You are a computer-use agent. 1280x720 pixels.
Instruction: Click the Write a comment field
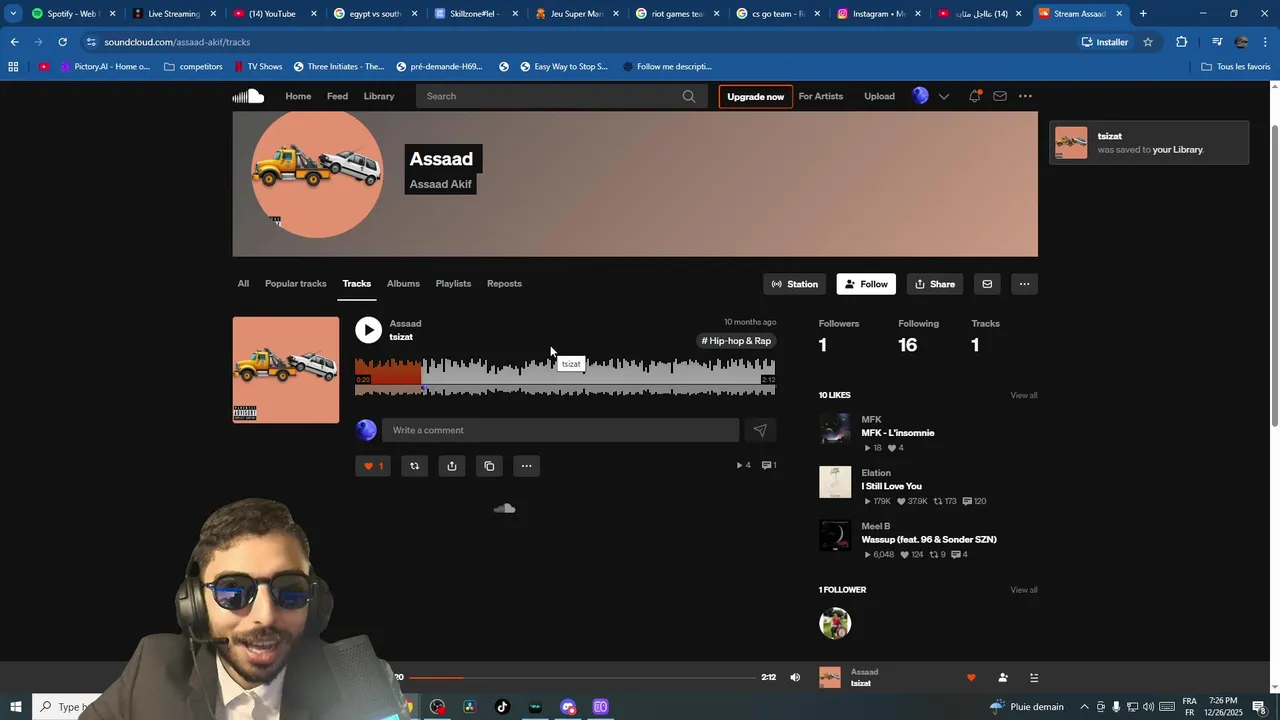pos(560,430)
